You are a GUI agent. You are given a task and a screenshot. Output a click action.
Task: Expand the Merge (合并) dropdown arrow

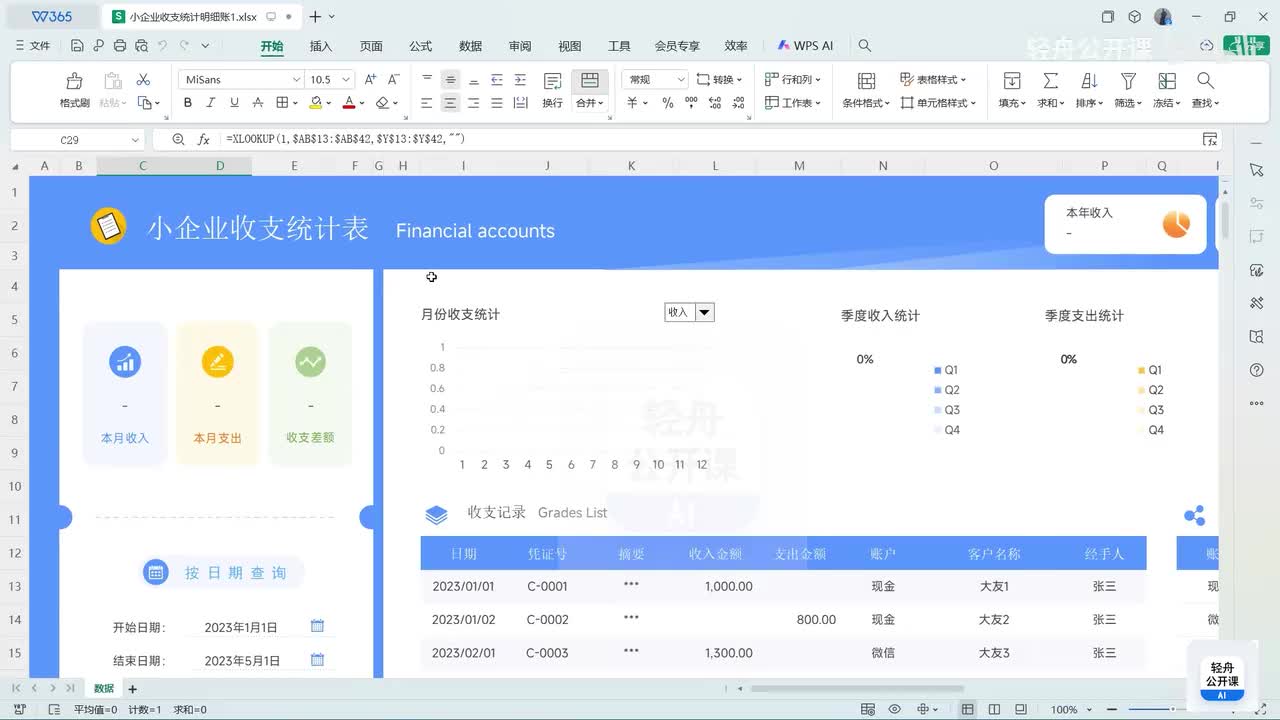[602, 103]
